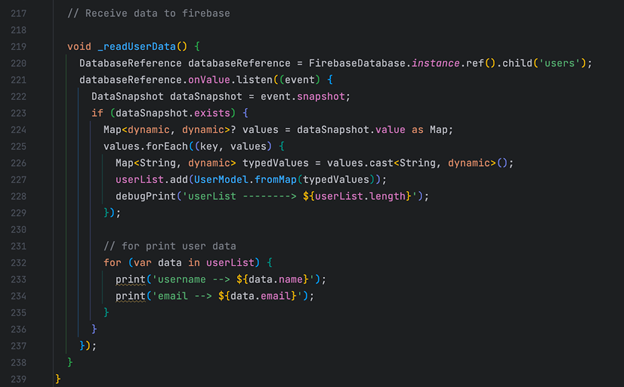Click line number 239 in the gutter
This screenshot has height=387, width=624.
(x=18, y=379)
